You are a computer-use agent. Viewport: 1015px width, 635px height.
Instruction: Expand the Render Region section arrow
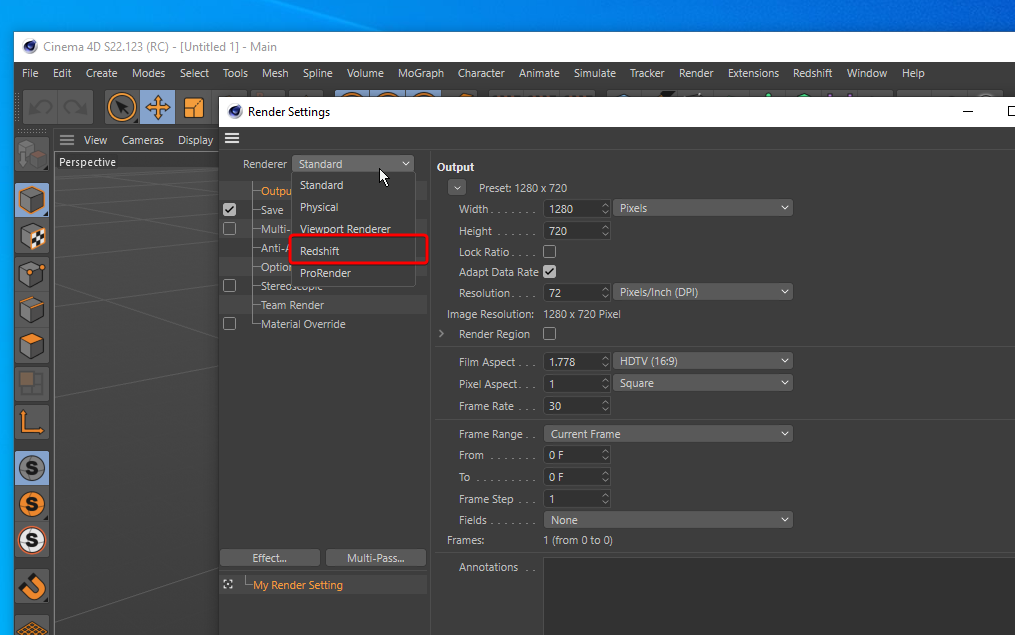pos(441,334)
